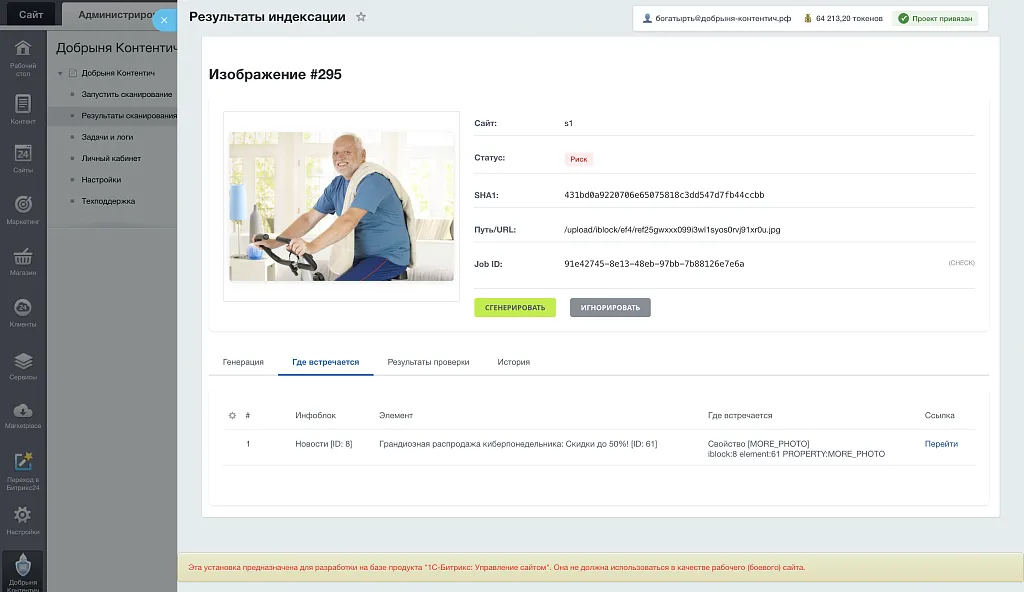
Task: Switch to the Результаты проверки tab
Action: (x=428, y=362)
